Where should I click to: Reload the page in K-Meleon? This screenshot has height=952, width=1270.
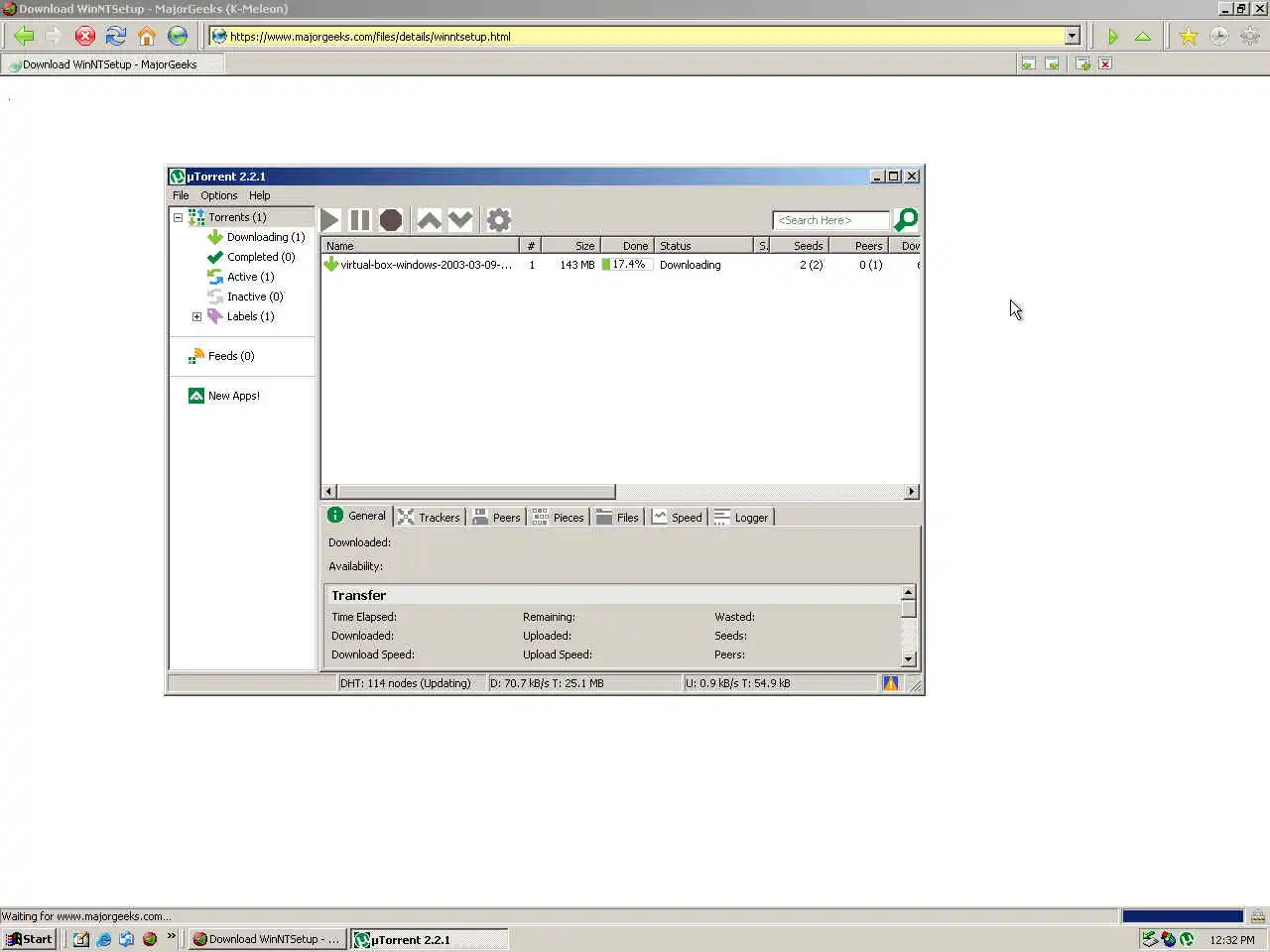pyautogui.click(x=116, y=37)
